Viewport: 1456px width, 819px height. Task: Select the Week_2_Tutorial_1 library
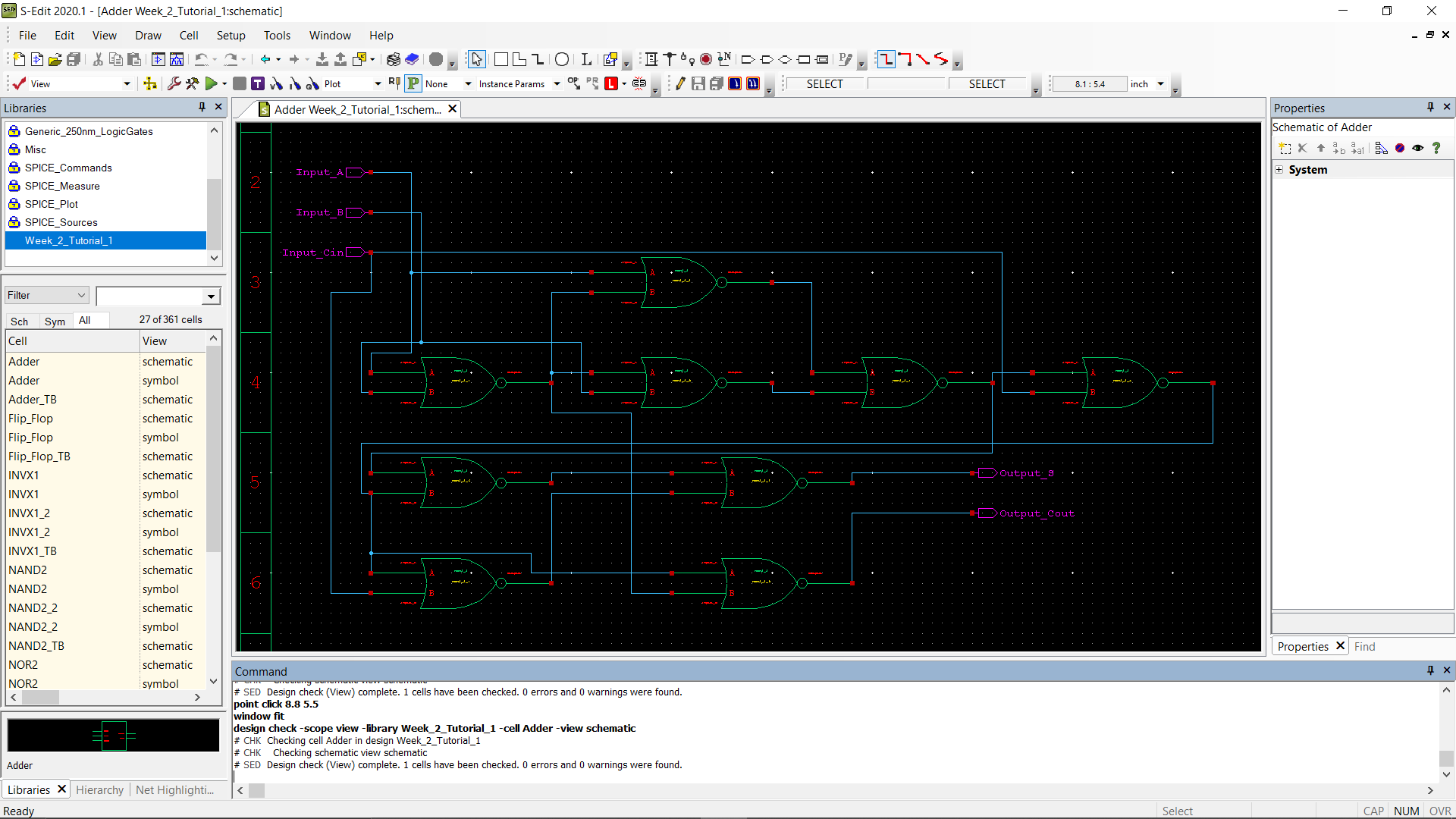click(x=68, y=240)
